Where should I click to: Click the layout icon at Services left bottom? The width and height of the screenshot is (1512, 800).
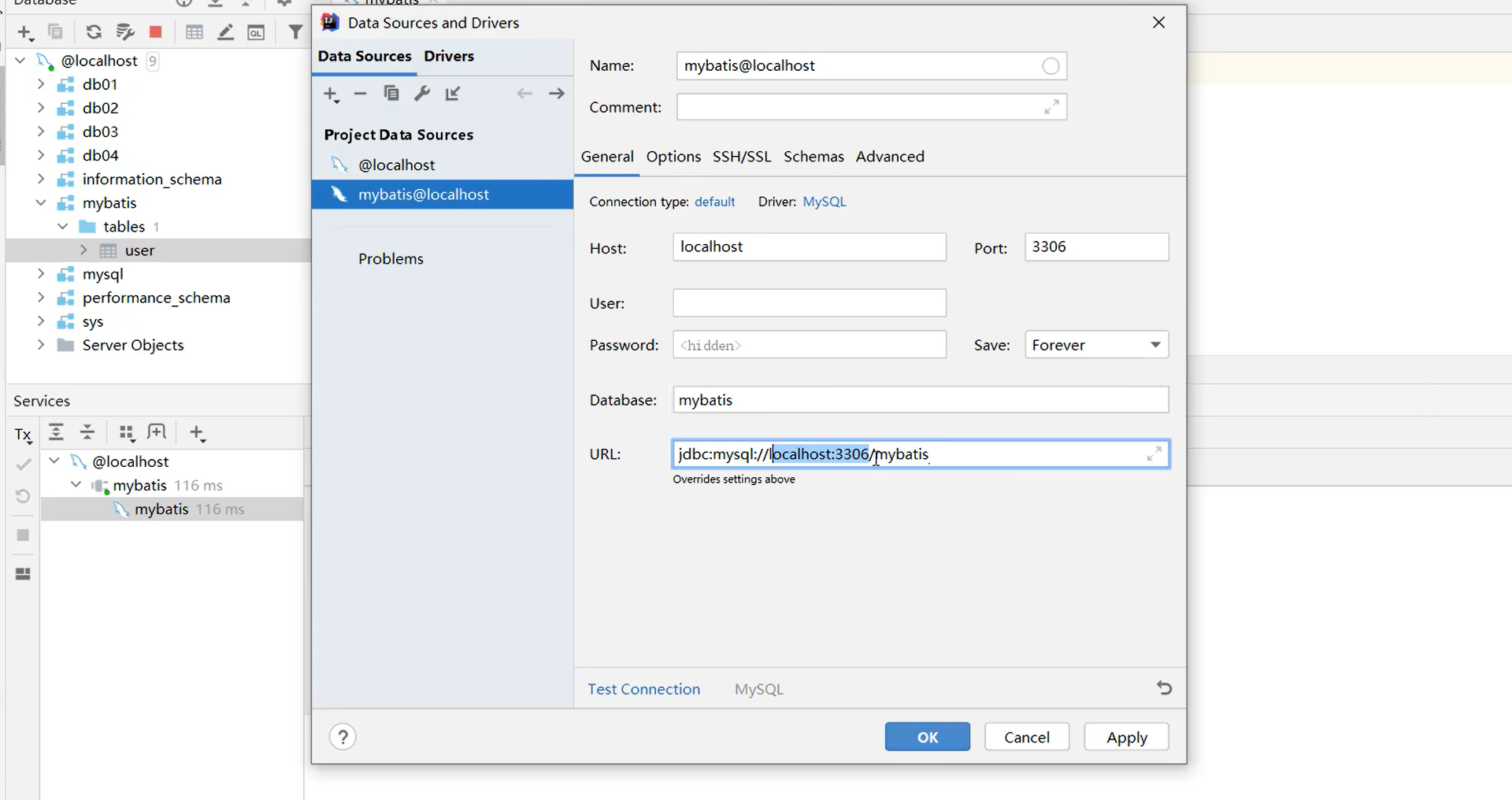coord(23,574)
